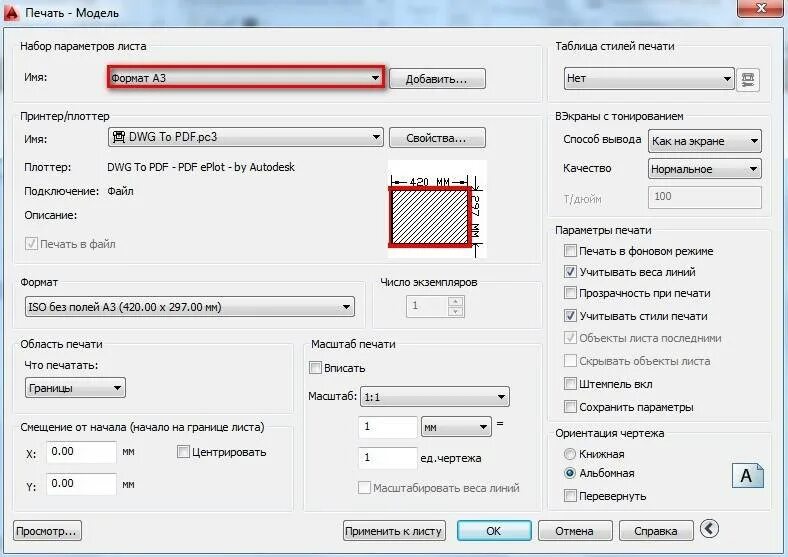Expand the ISO без полей А3 paper size dropdown
Viewport: 788px width, 557px height.
pos(189,307)
